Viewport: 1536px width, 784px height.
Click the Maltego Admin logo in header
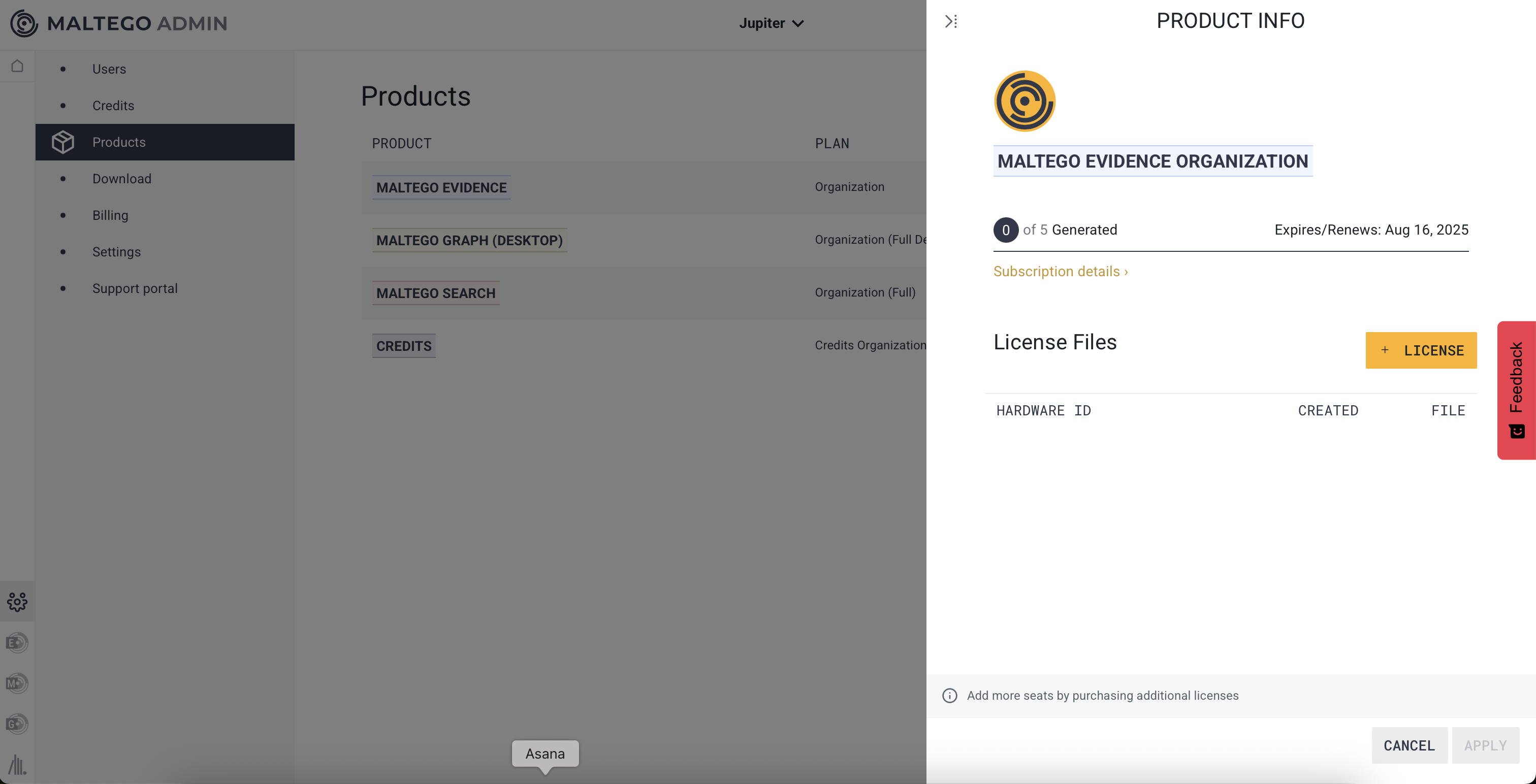point(119,23)
